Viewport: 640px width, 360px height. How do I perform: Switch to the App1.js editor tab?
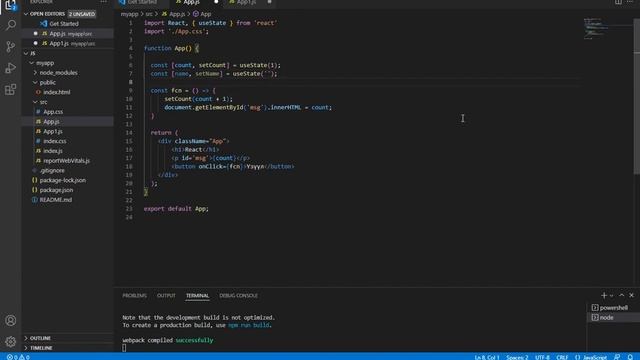(246, 2)
